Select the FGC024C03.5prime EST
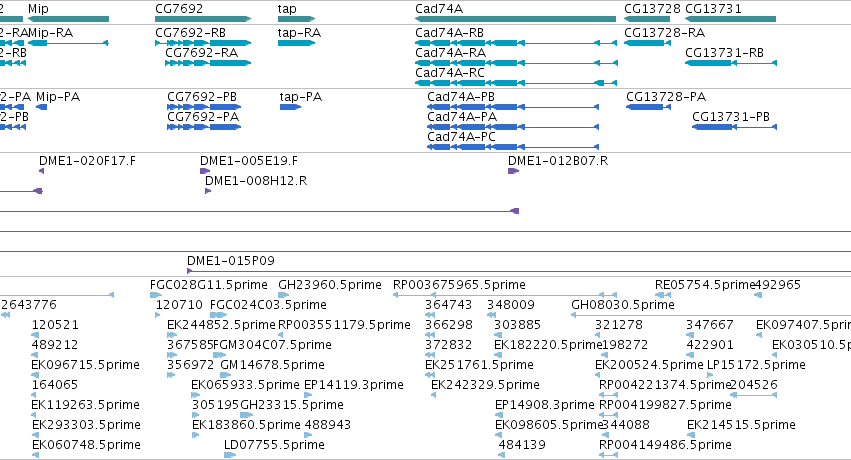Viewport: 851px width, 460px height. click(x=218, y=315)
